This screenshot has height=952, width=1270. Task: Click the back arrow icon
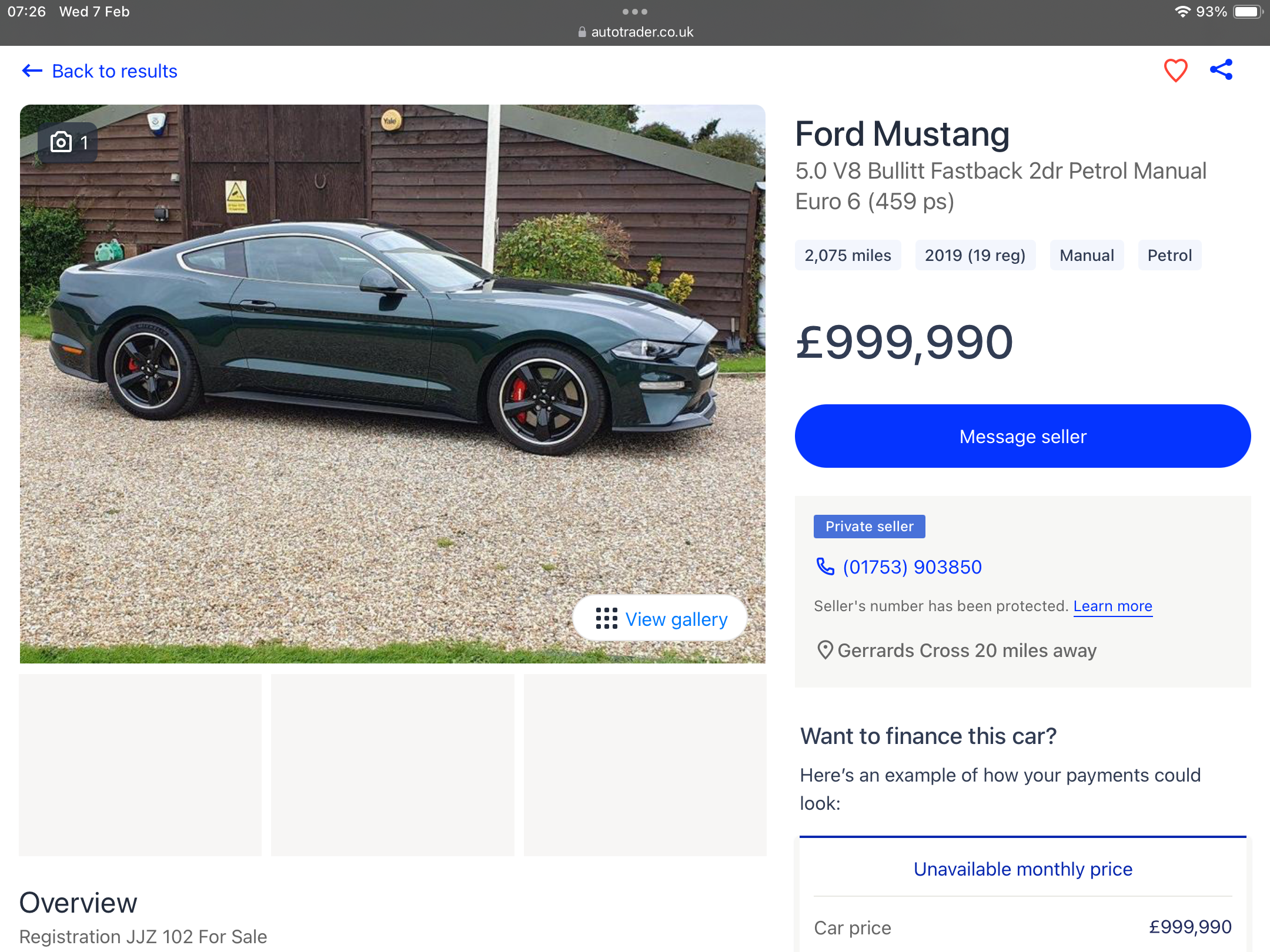click(x=32, y=71)
